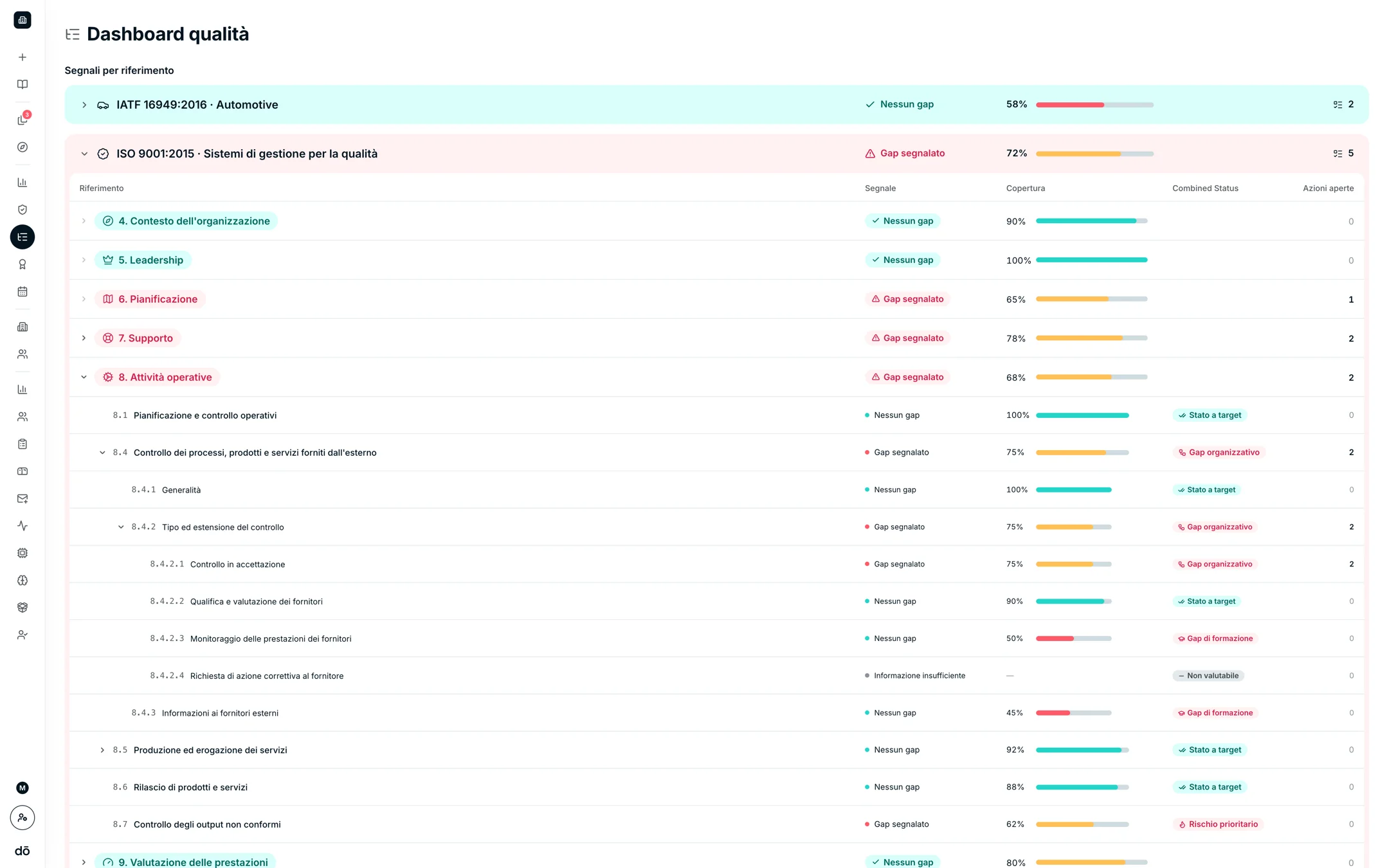Click the Non valutabile status badge
The width and height of the screenshot is (1389, 868).
[1208, 676]
